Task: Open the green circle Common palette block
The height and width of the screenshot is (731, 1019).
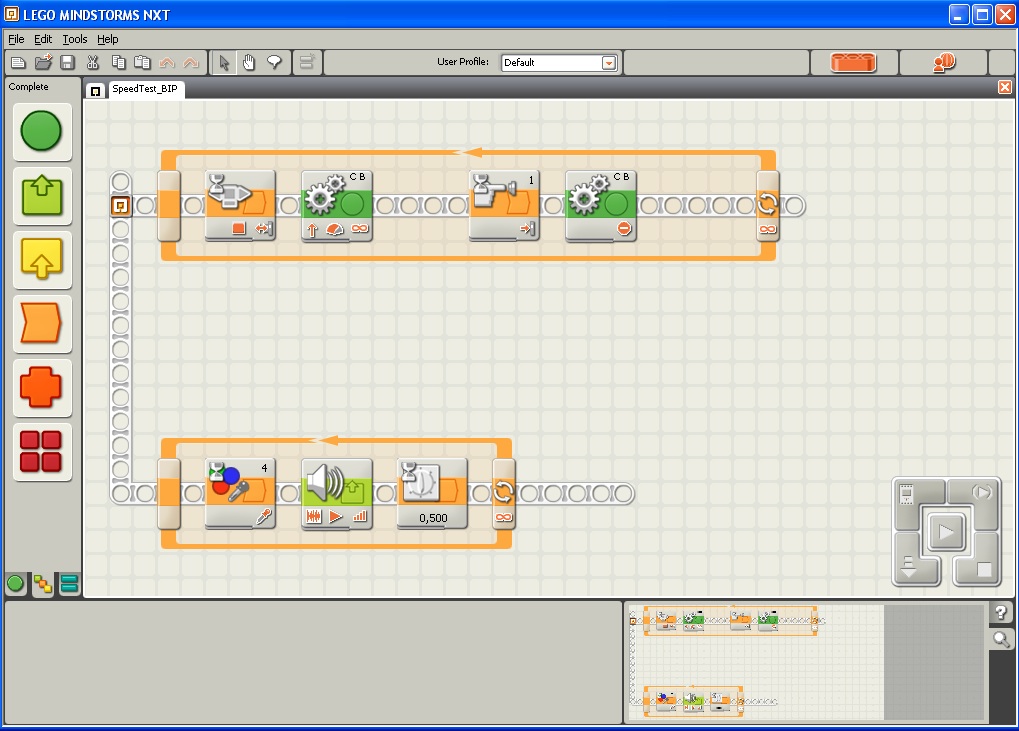Action: click(42, 131)
